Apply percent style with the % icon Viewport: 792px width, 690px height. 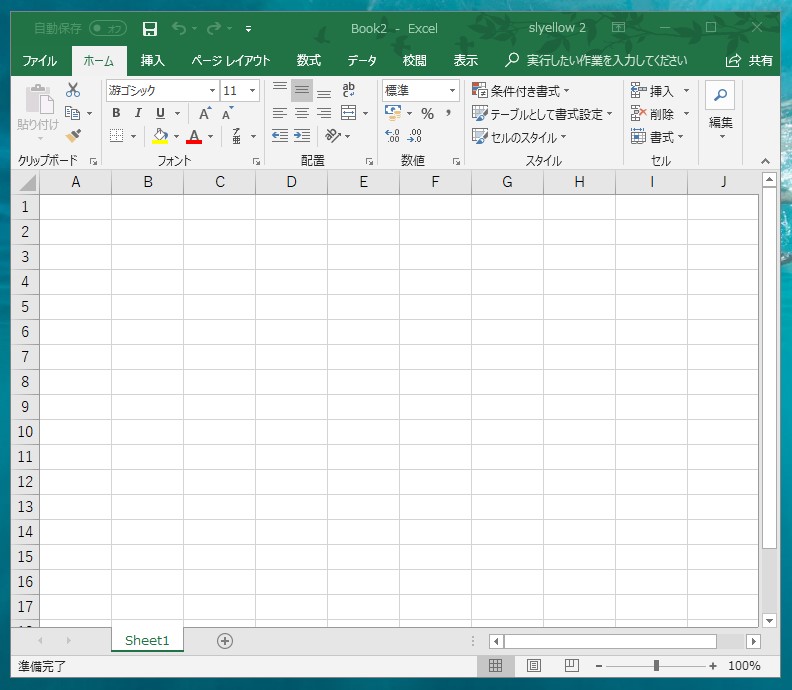click(x=427, y=114)
